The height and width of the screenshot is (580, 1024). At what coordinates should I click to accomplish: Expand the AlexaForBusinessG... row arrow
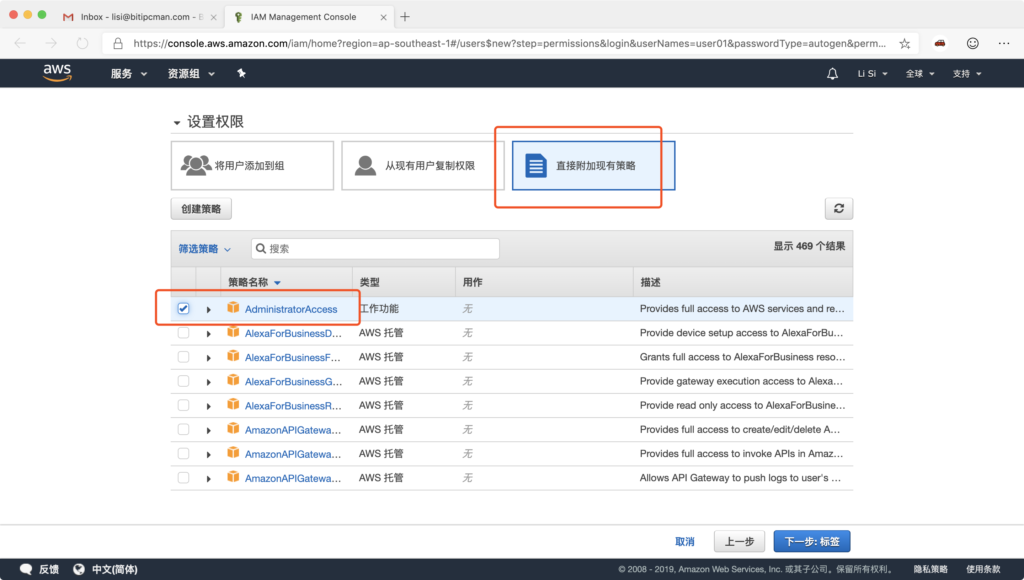208,382
